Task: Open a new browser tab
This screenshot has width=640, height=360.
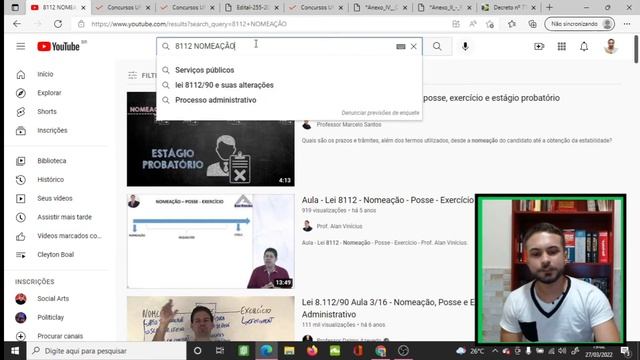Action: tap(549, 7)
